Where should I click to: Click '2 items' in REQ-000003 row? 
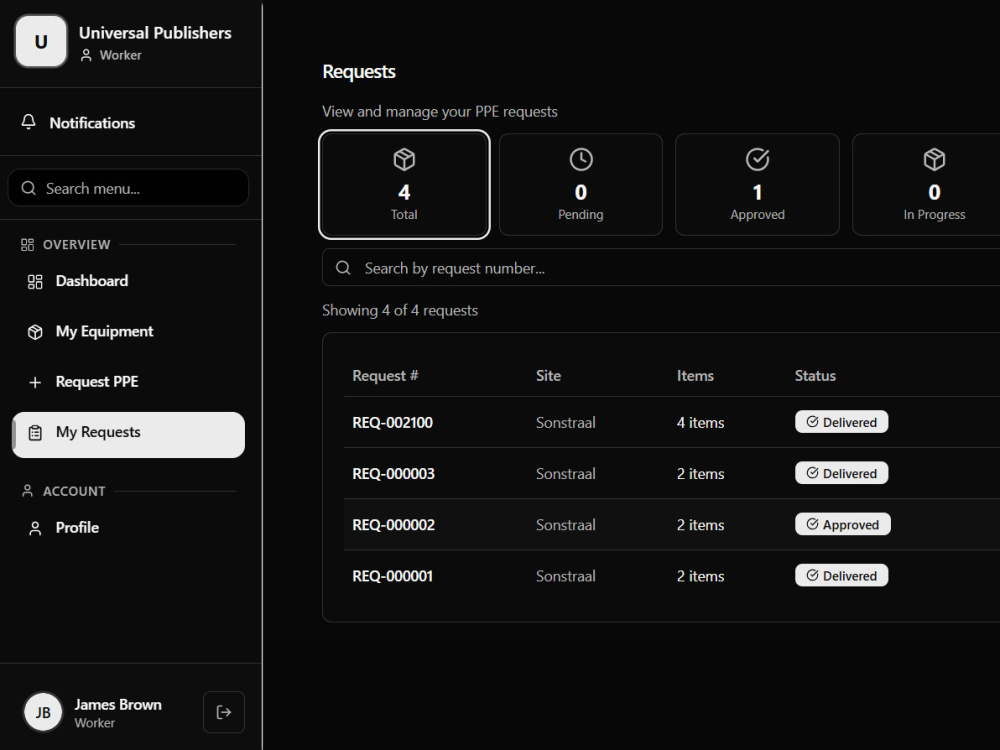tap(700, 474)
